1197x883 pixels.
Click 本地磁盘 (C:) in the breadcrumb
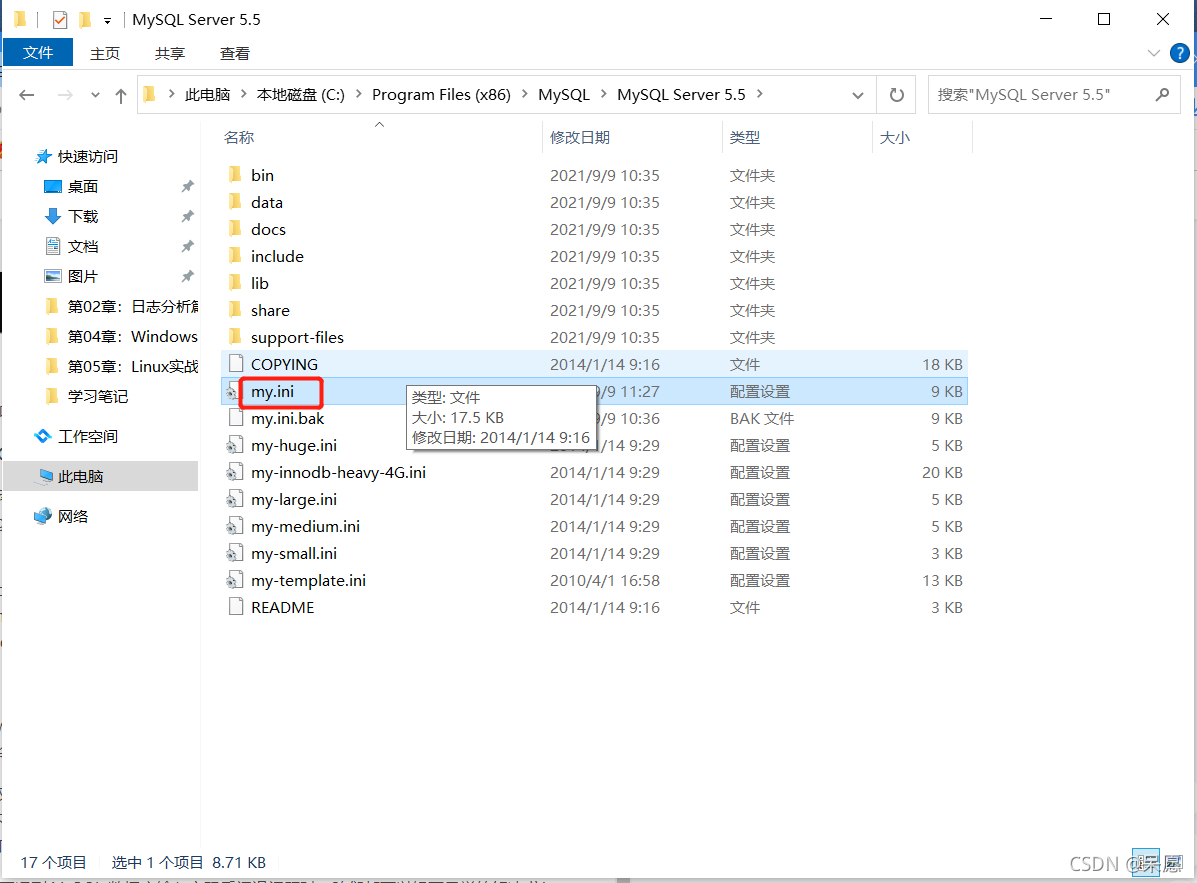(300, 95)
